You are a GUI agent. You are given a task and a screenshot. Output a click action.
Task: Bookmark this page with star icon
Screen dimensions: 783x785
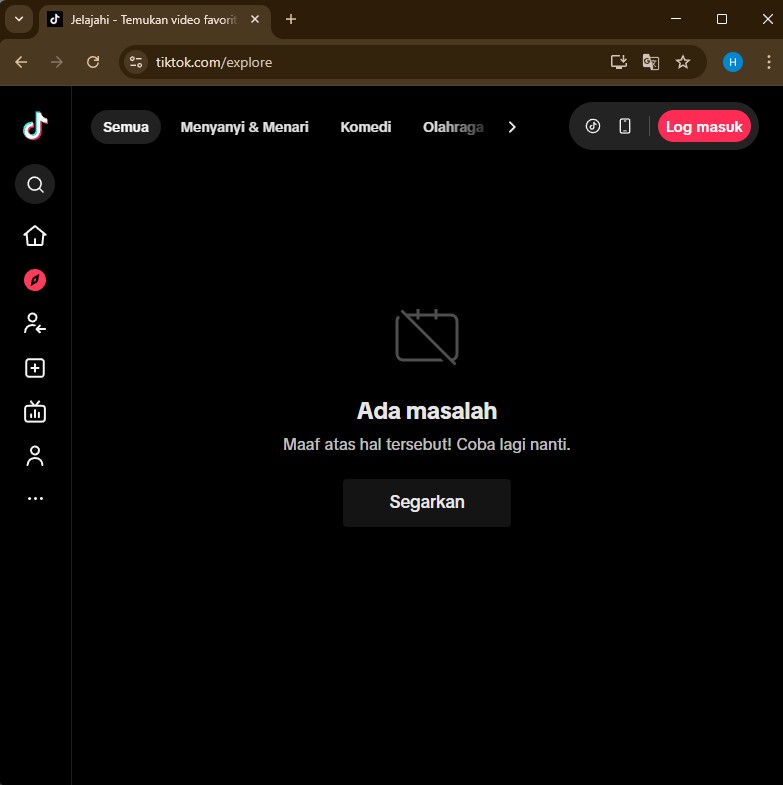coord(683,62)
